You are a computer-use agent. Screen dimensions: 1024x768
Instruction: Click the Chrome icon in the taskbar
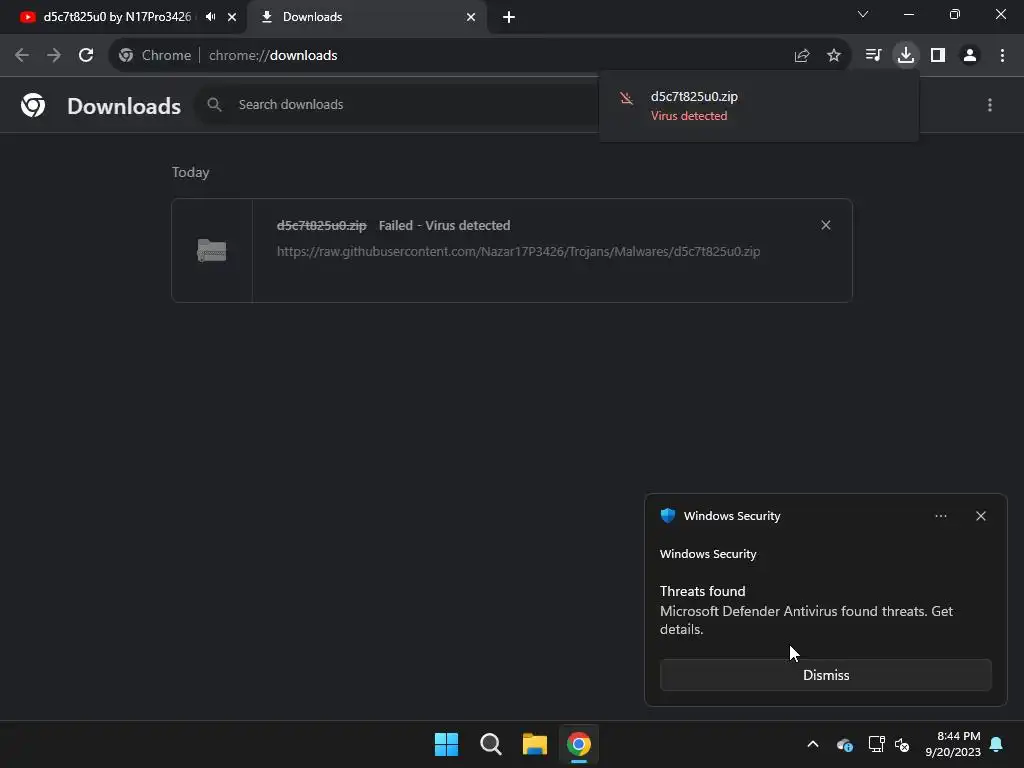tap(579, 744)
